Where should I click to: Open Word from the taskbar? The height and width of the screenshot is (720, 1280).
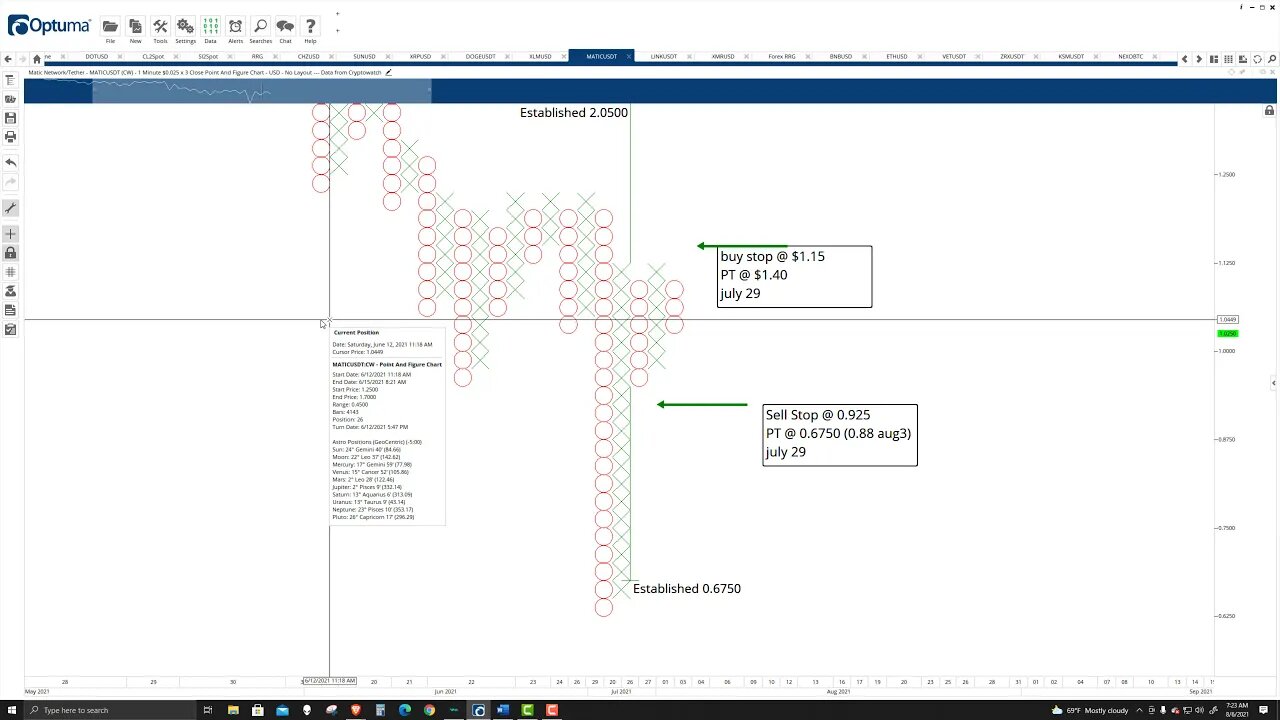pos(502,710)
